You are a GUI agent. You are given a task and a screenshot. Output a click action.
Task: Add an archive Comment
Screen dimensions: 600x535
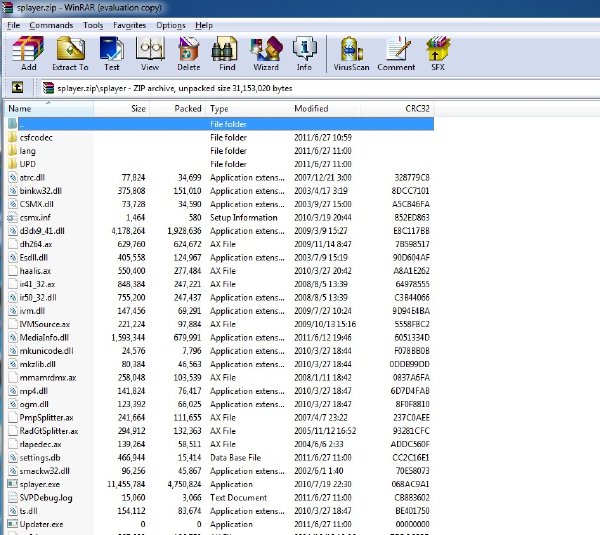396,49
